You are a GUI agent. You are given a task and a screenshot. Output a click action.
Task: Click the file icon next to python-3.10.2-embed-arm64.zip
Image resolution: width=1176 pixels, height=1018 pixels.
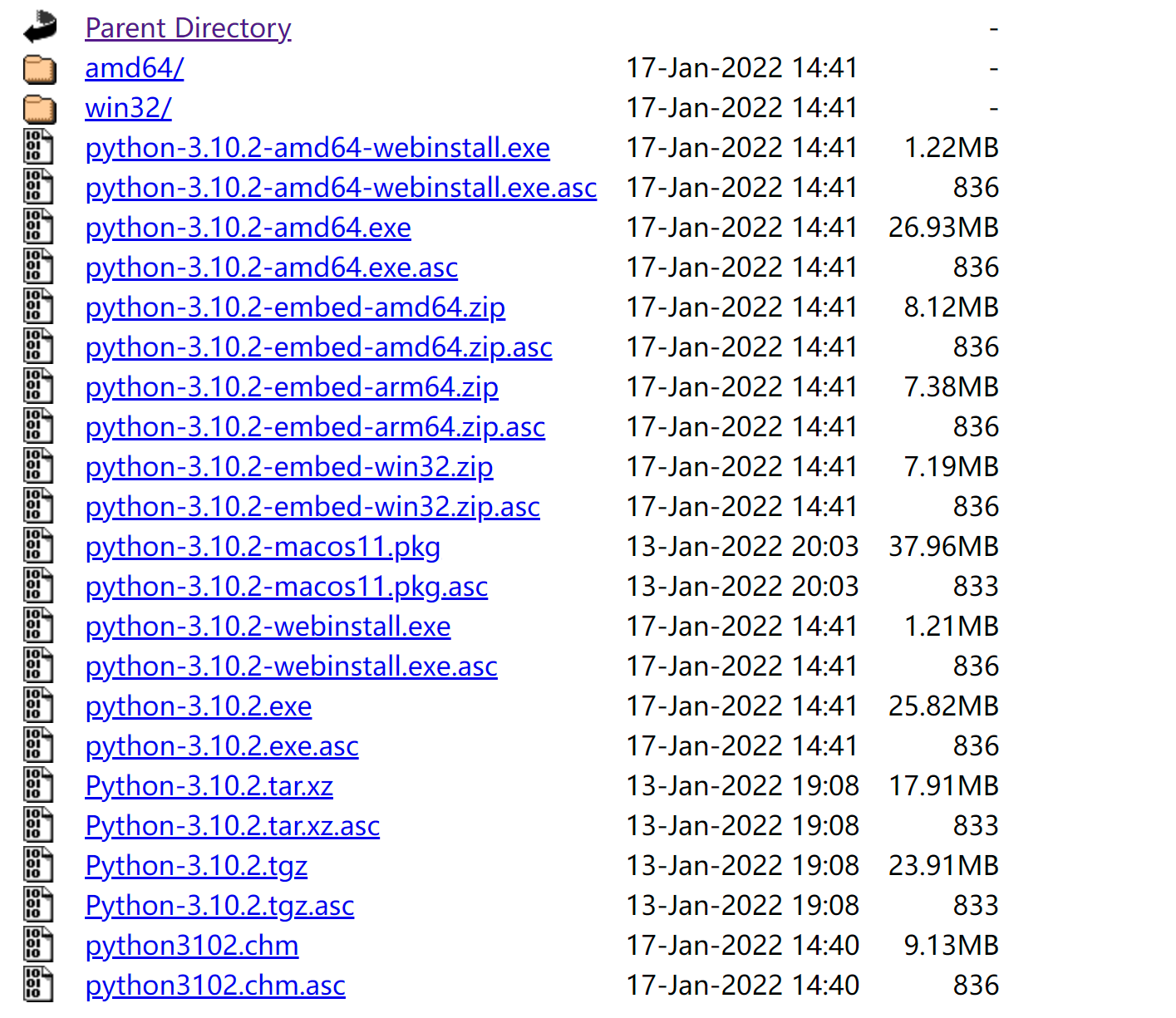(37, 386)
